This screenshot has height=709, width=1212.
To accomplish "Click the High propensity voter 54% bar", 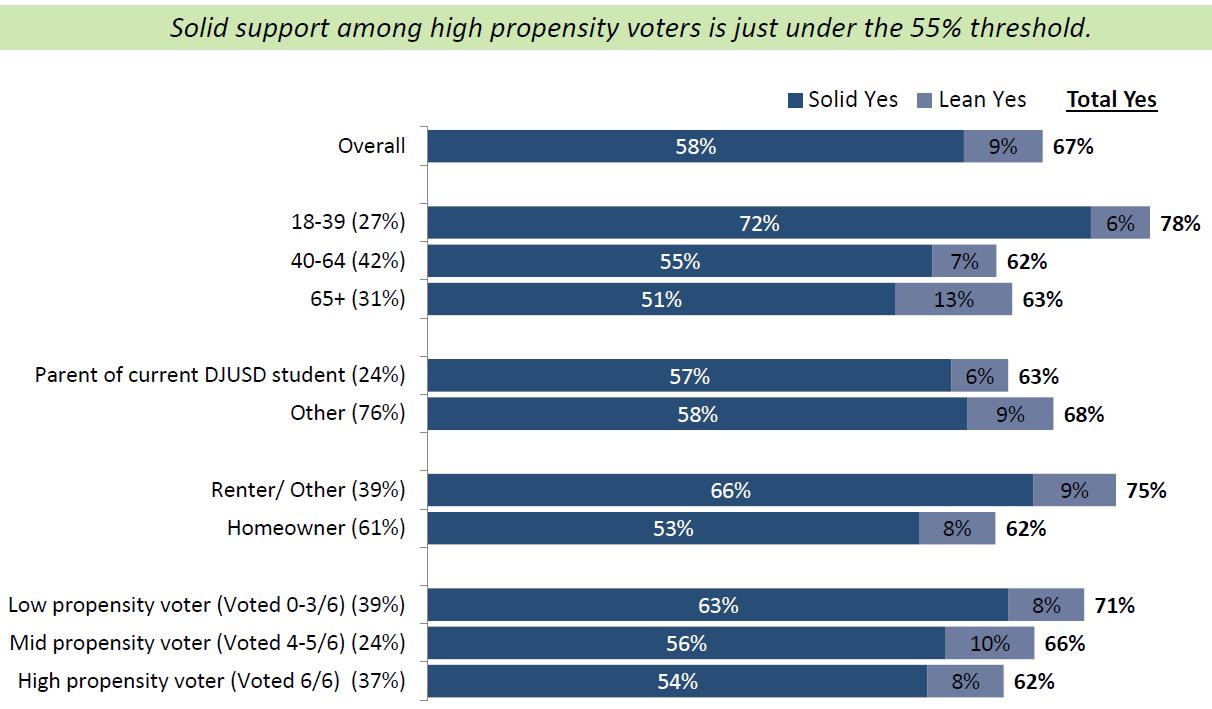I will 677,681.
